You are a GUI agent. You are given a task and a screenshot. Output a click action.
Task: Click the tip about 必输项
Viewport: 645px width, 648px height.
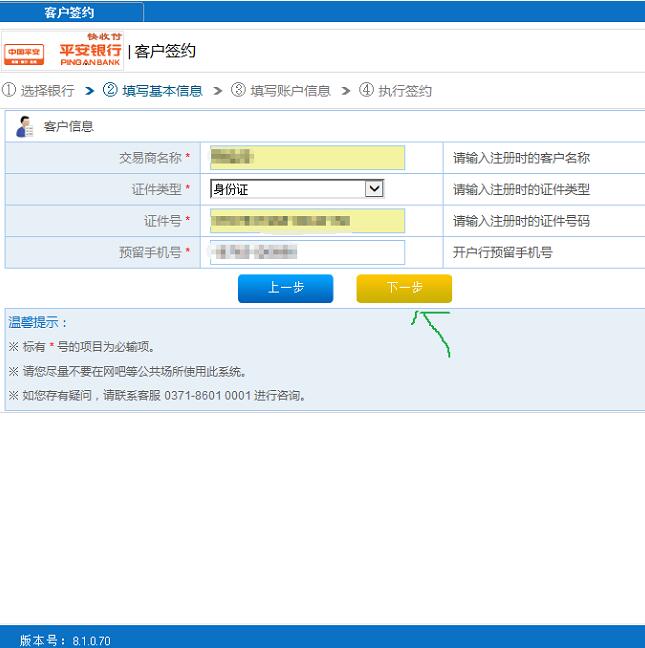pos(82,346)
